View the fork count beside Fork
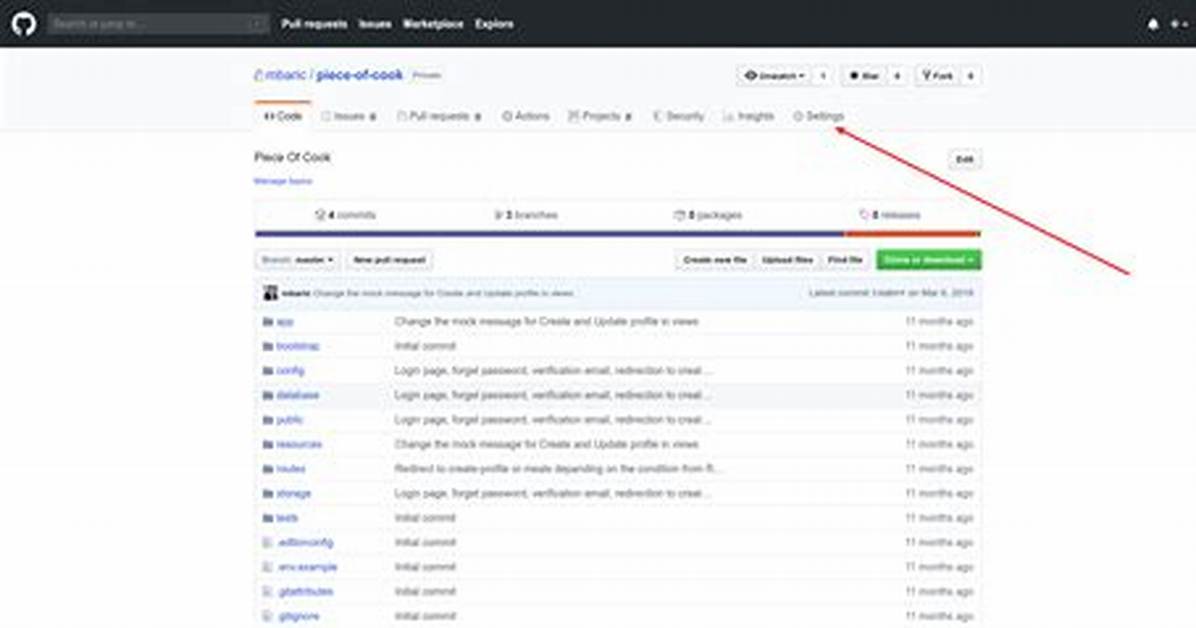1196x628 pixels. pos(970,76)
